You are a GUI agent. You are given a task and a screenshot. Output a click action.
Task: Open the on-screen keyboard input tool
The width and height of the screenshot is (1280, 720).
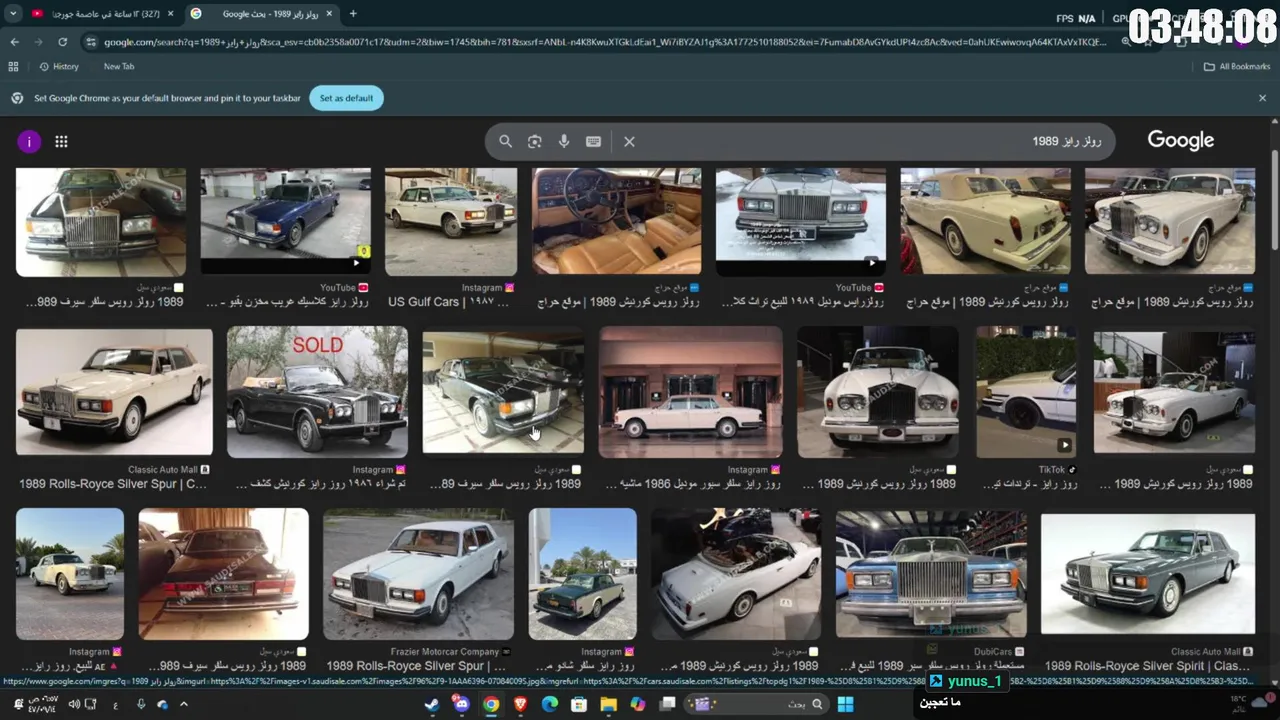click(x=593, y=142)
